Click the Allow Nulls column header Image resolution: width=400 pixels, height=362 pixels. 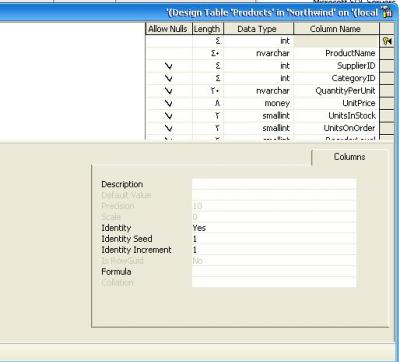tap(169, 29)
